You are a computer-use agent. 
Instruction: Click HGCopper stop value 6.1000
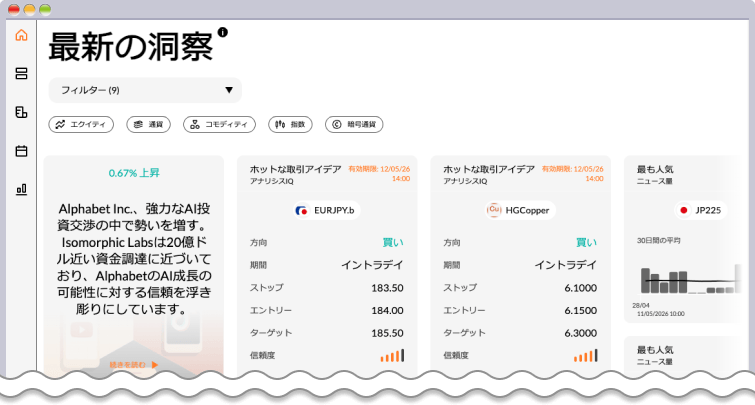tap(581, 288)
